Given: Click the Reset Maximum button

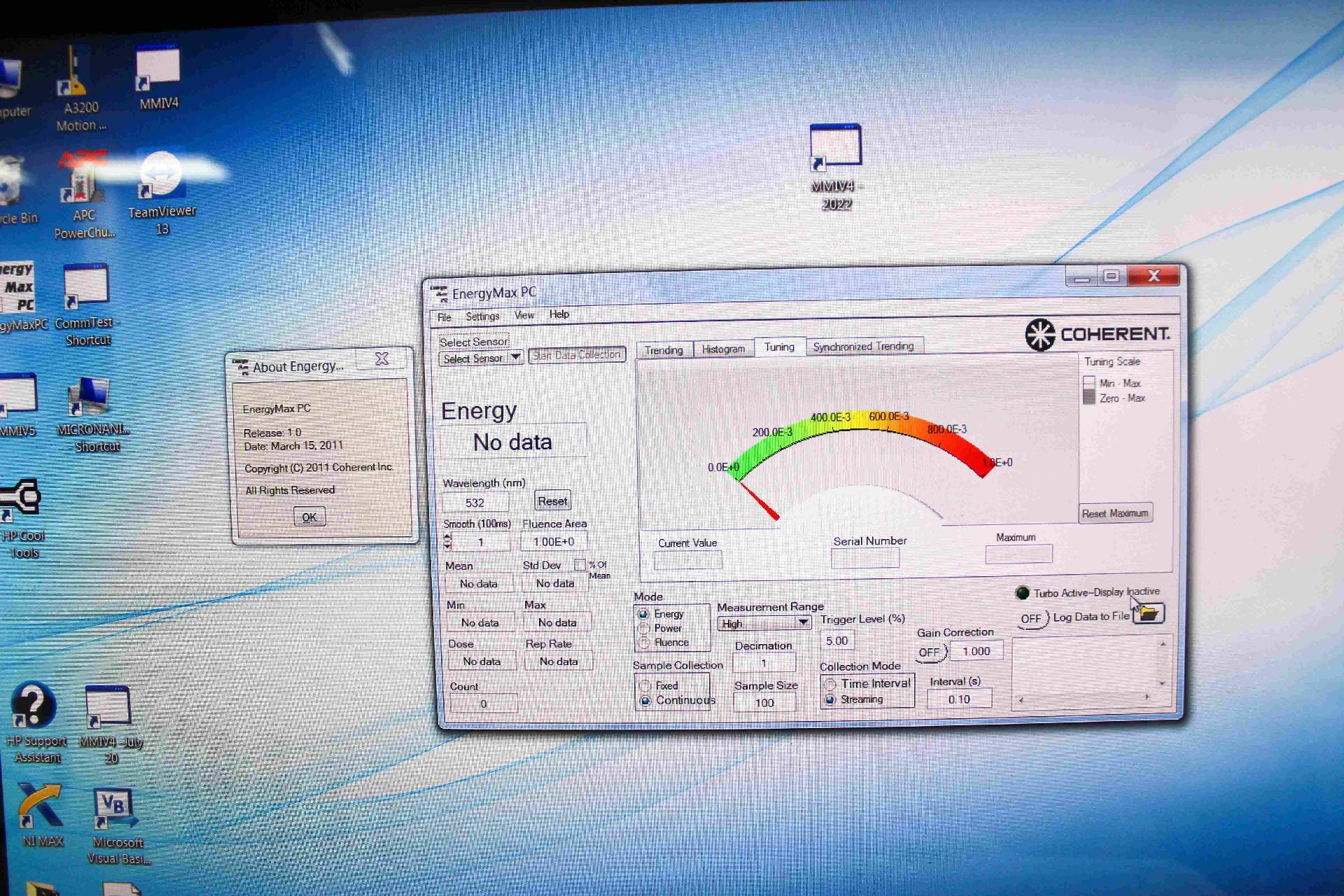Looking at the screenshot, I should click(x=1115, y=513).
